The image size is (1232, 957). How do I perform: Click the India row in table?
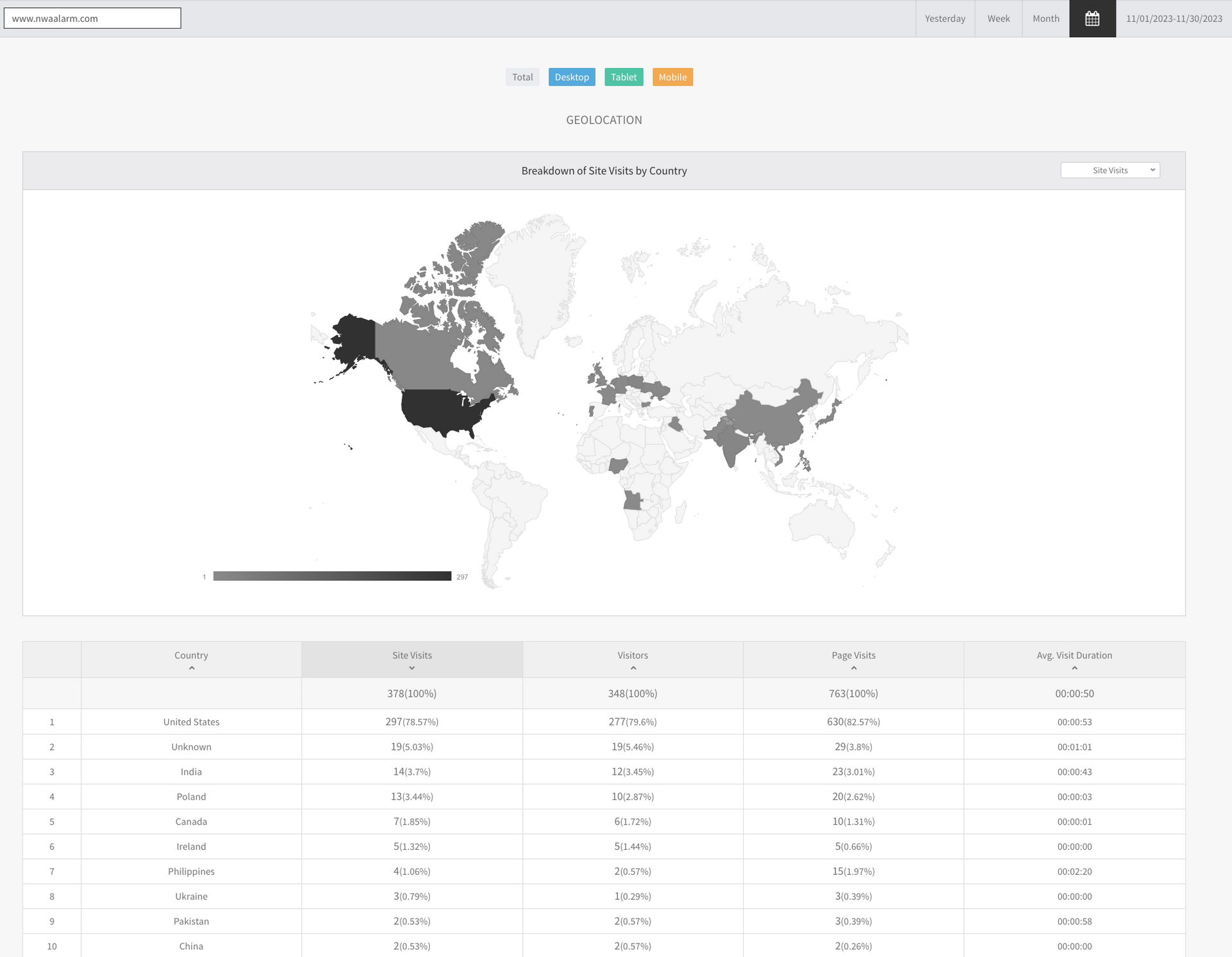click(x=191, y=772)
